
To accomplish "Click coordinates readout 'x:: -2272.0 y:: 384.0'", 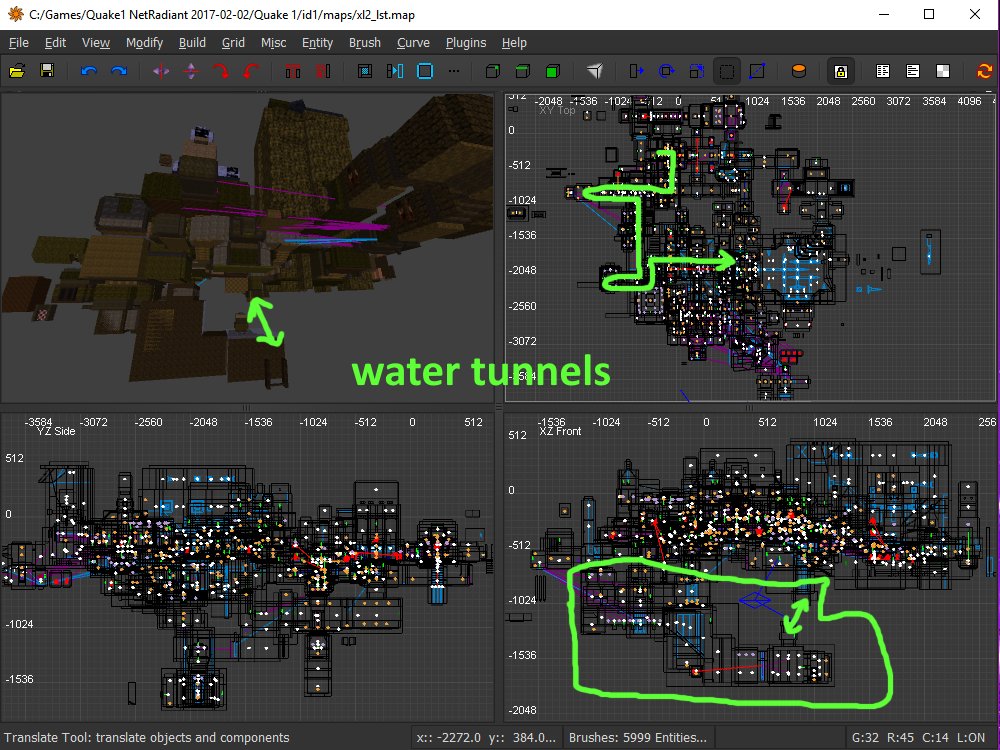I will (x=487, y=737).
